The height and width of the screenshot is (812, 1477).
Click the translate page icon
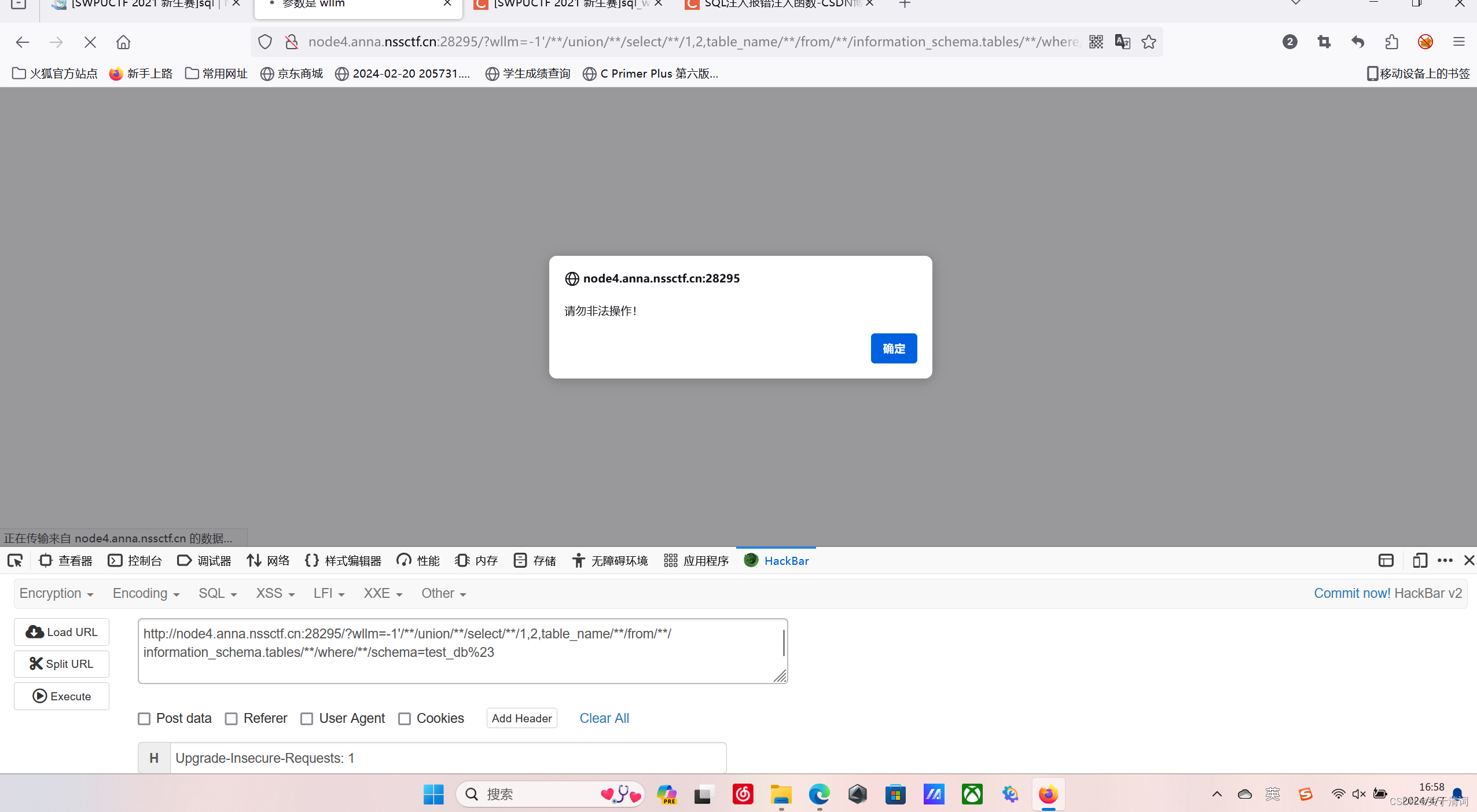point(1122,42)
